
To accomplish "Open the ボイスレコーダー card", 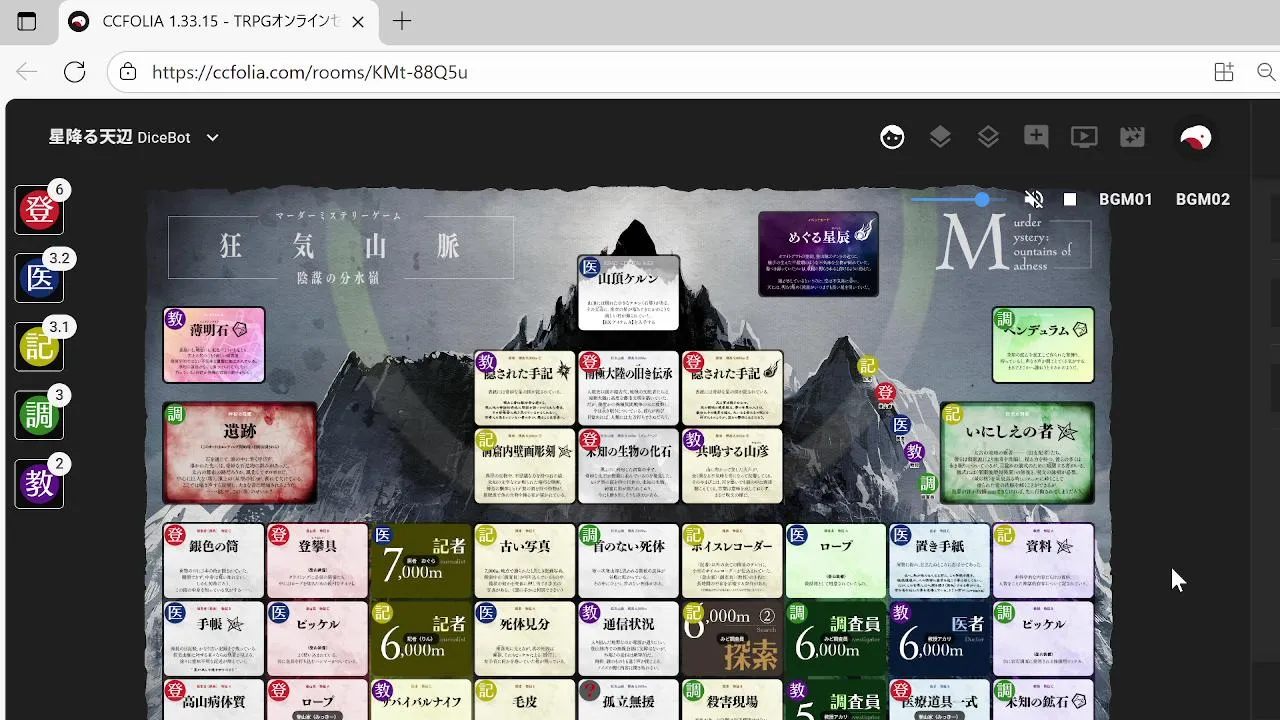I will 732,561.
